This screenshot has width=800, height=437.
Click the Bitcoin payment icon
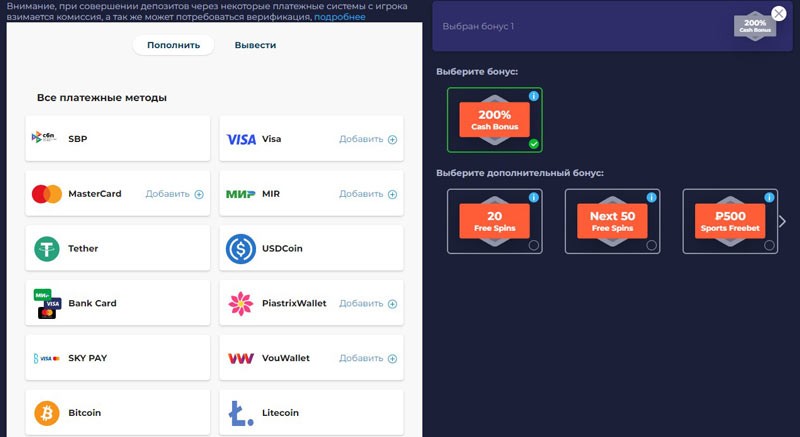(x=46, y=412)
